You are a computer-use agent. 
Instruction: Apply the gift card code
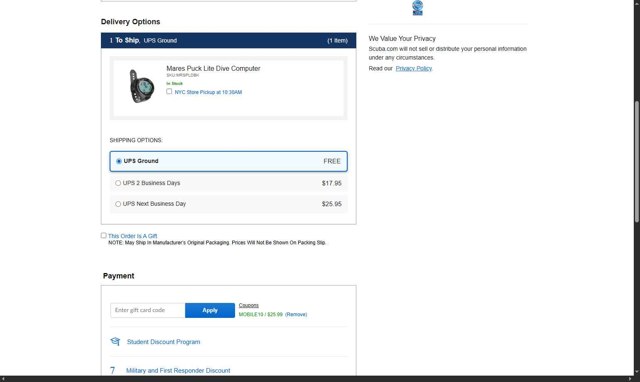pyautogui.click(x=210, y=310)
